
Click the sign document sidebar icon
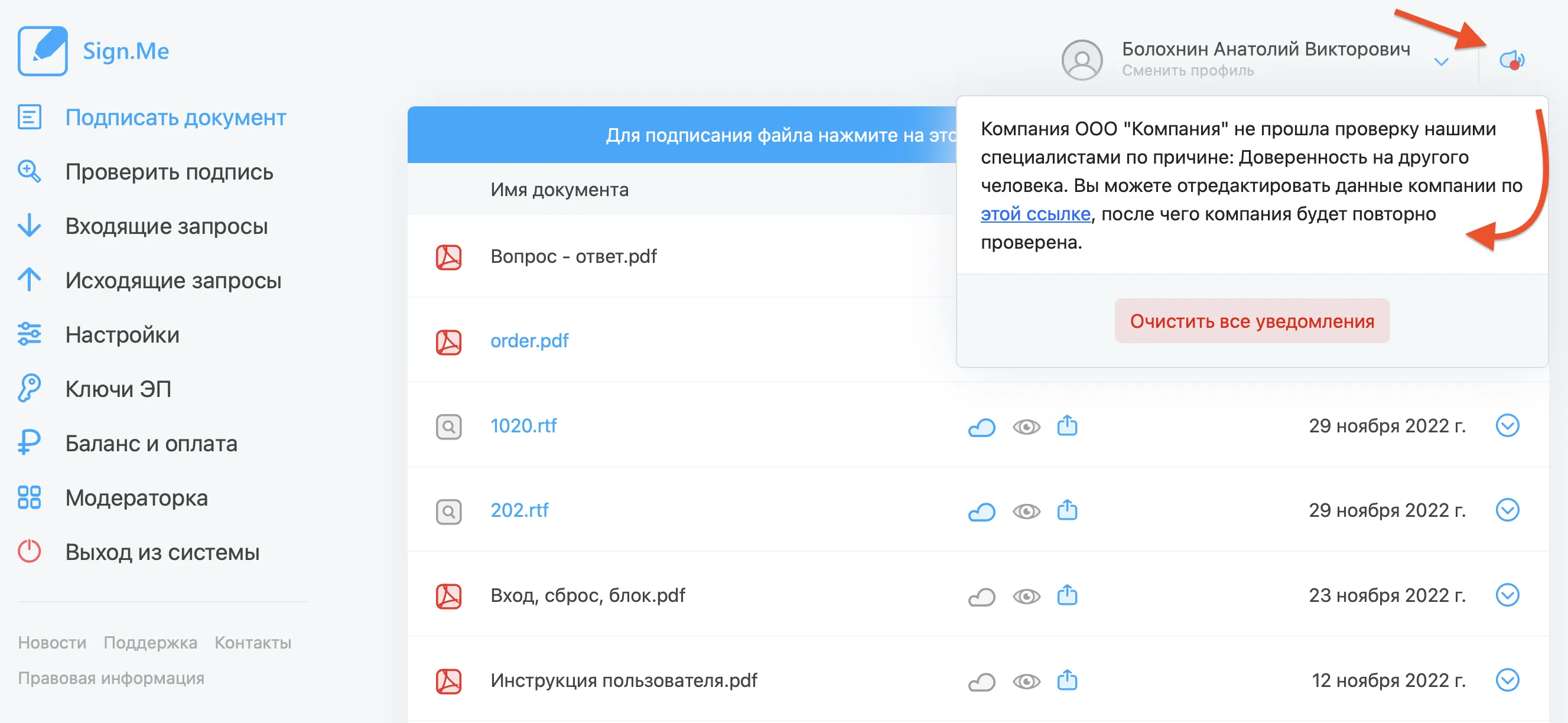pos(29,117)
